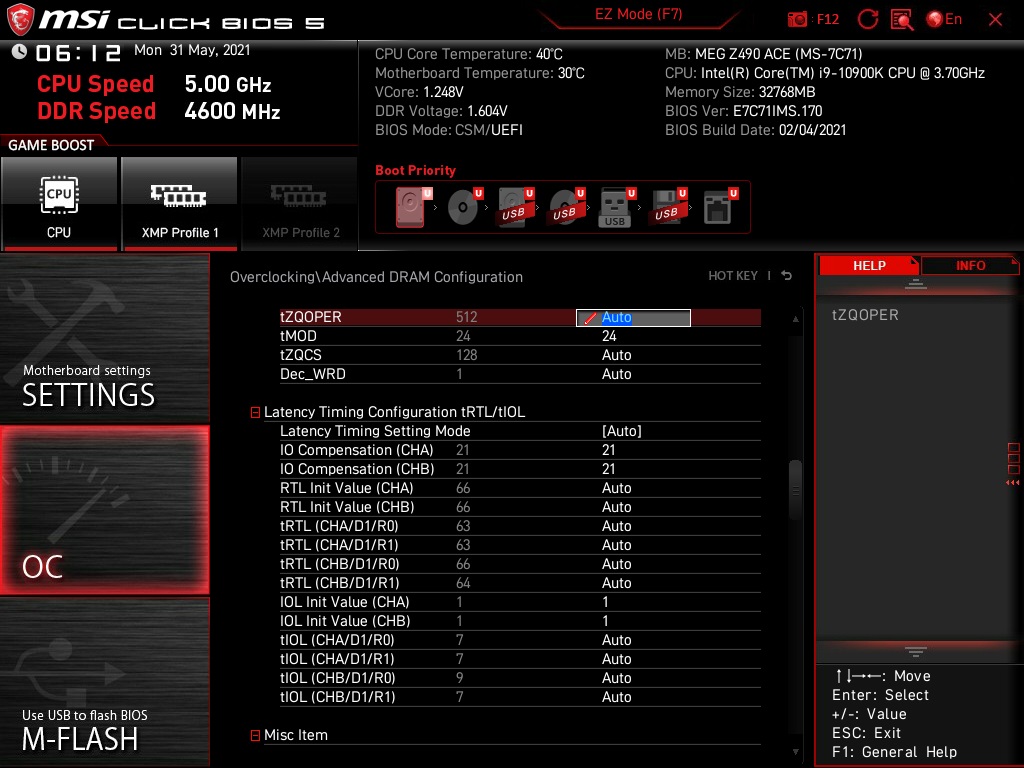Select tRTL (CHB/D1/R1) Auto setting

coord(616,583)
